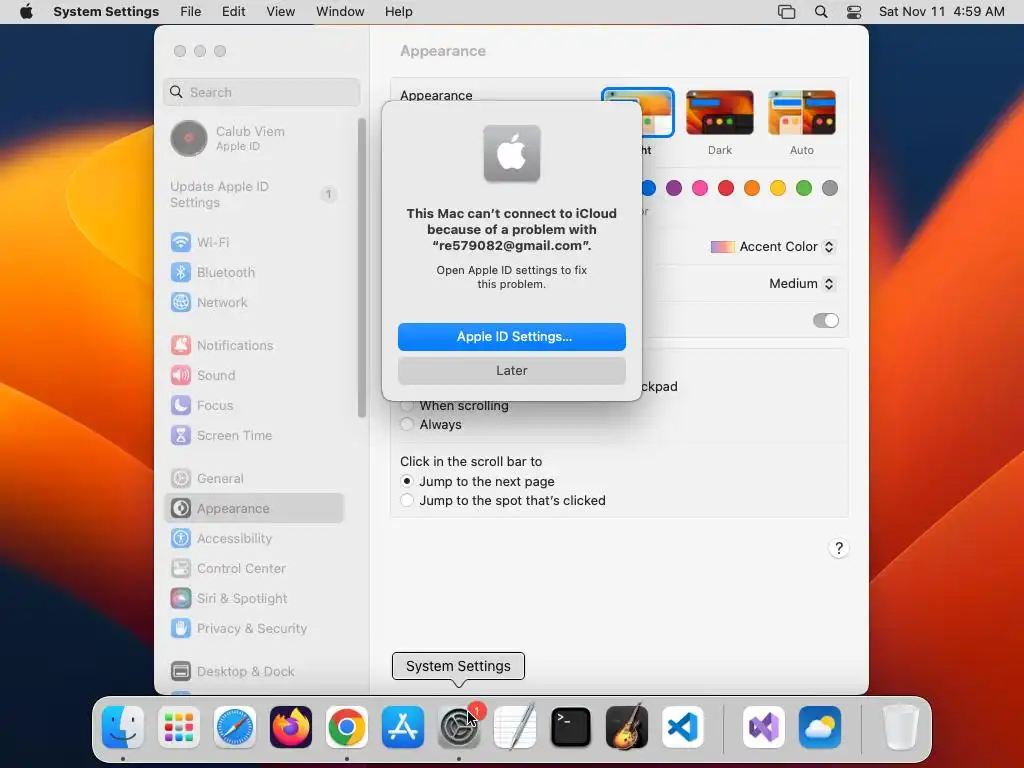The height and width of the screenshot is (768, 1024).
Task: Open the Appearance help button
Action: point(839,548)
